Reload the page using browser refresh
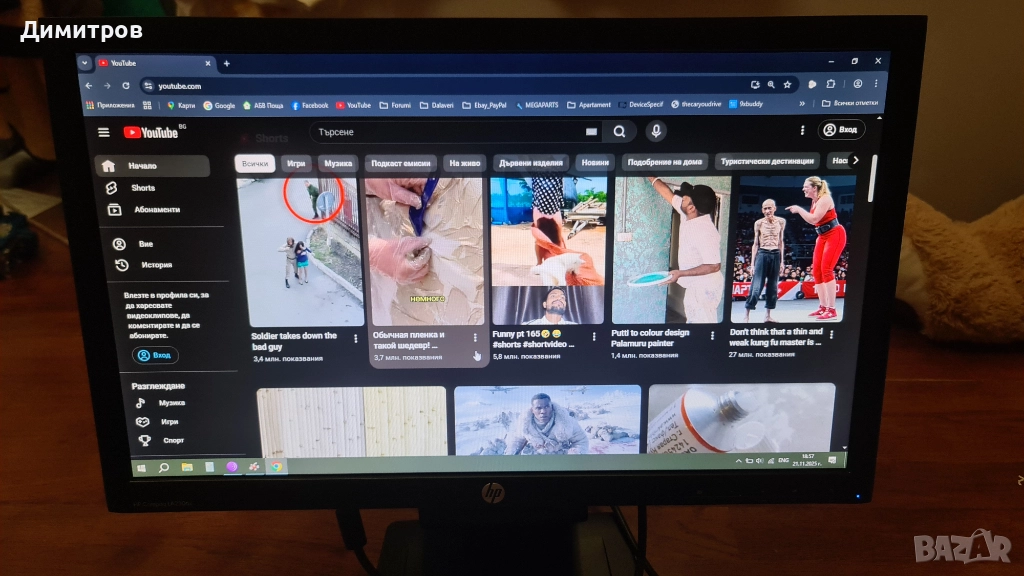The height and width of the screenshot is (576, 1024). click(126, 86)
